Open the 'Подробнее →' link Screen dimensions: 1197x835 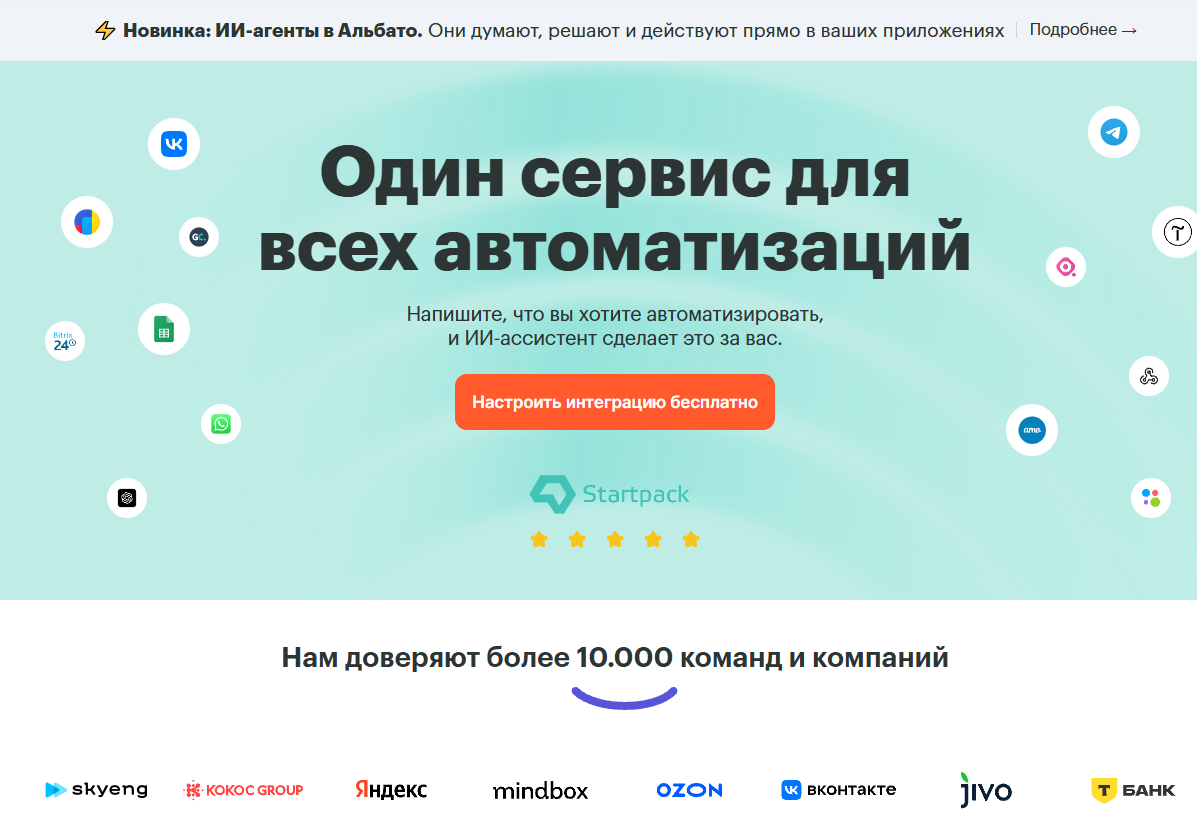[x=1082, y=30]
